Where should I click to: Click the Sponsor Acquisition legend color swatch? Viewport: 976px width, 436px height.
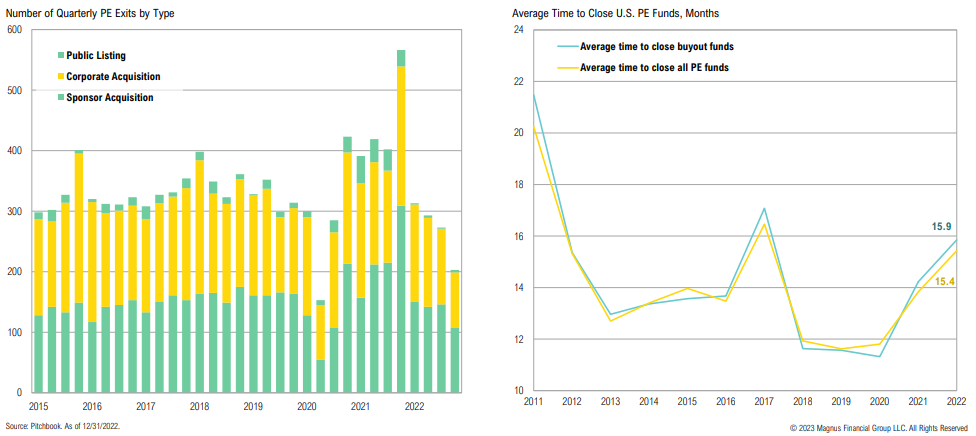pyautogui.click(x=62, y=97)
